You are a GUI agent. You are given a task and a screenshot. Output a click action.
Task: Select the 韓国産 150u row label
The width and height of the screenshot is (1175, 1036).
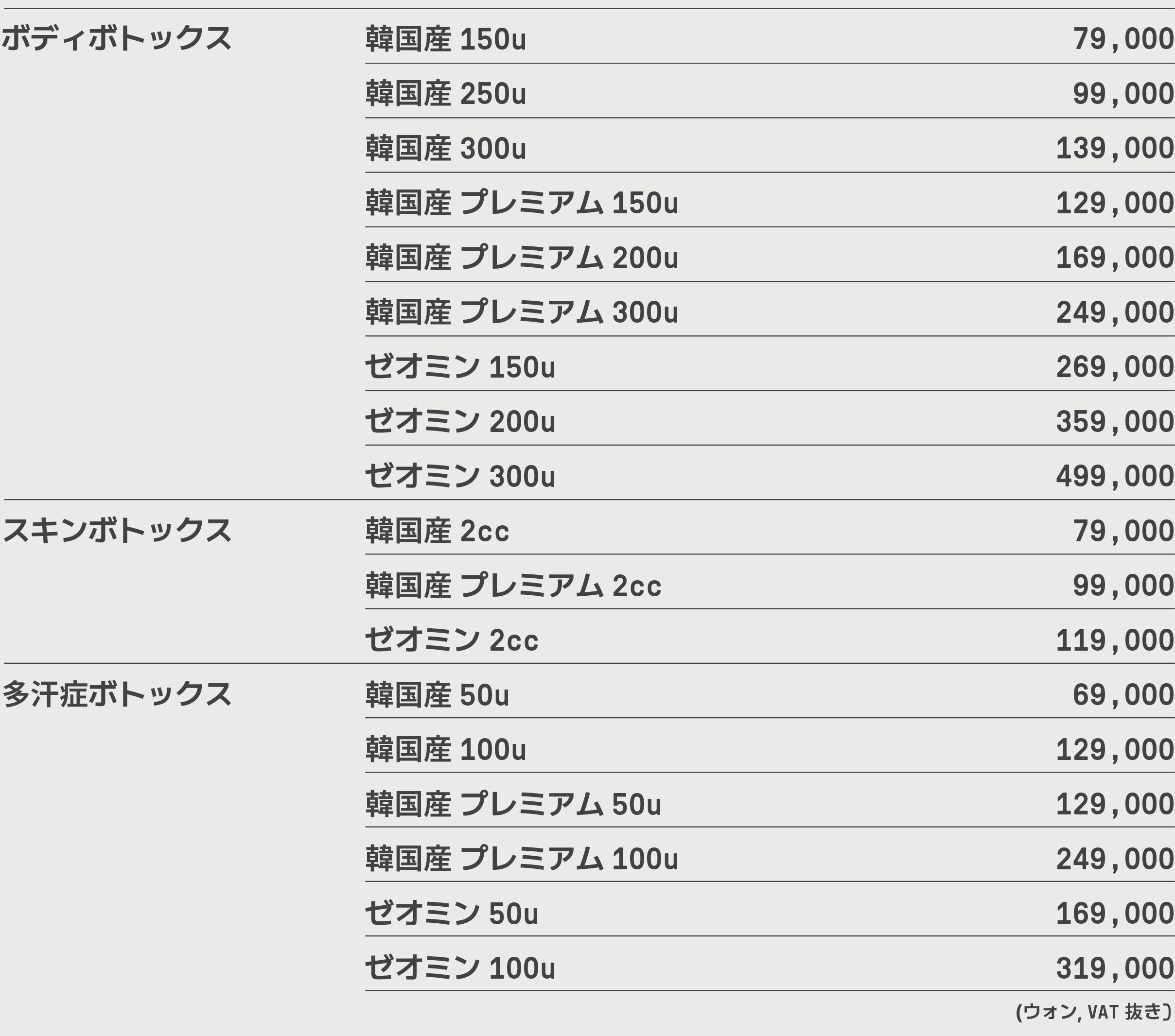coord(445,39)
